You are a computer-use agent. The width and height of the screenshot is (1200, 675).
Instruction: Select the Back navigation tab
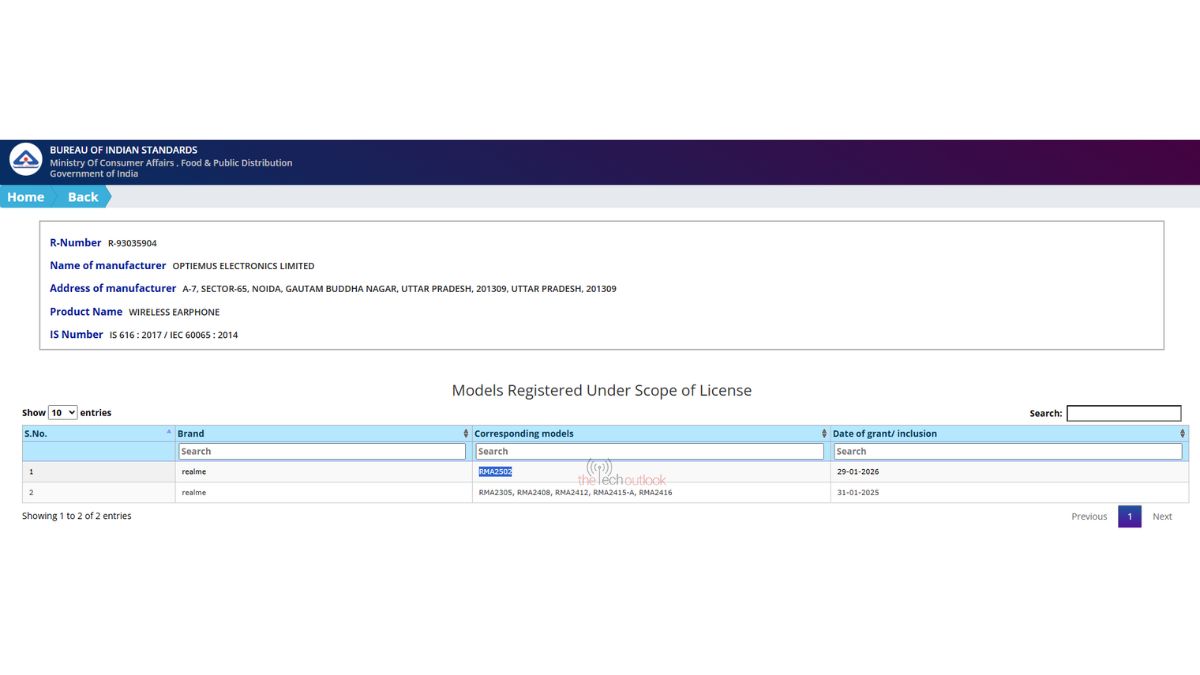click(x=83, y=197)
